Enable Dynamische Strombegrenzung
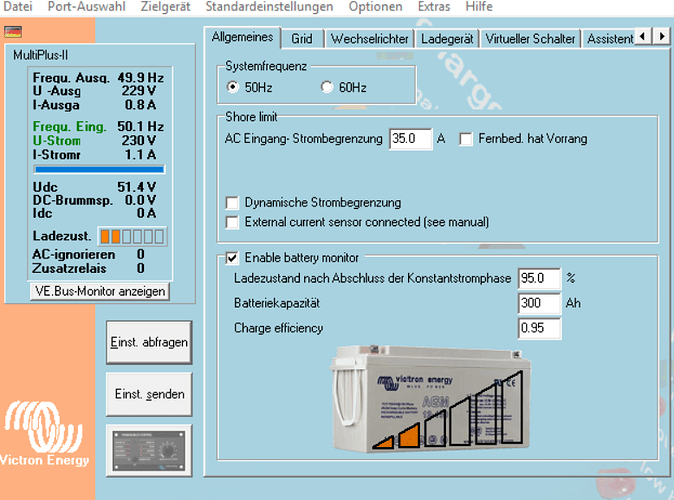This screenshot has width=674, height=500. pos(232,202)
